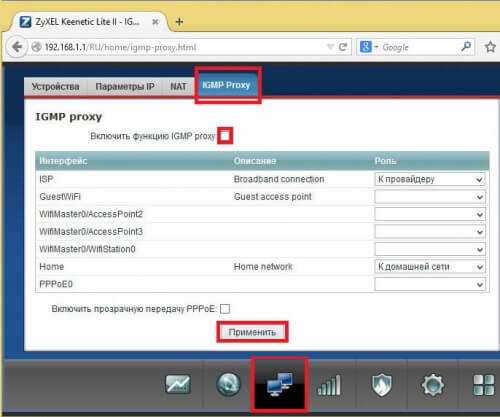
Task: Open the WifiMaster0/AccessPoint3 role dropdown
Action: 429,231
